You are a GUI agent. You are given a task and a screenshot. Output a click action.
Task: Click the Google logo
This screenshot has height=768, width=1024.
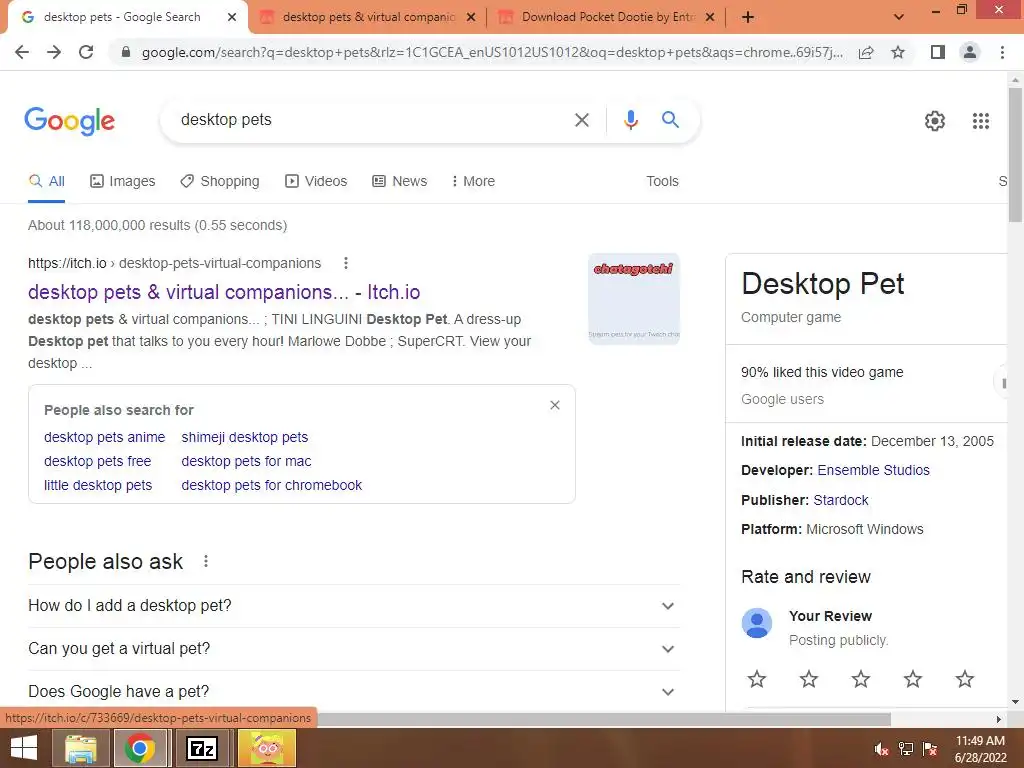click(70, 121)
